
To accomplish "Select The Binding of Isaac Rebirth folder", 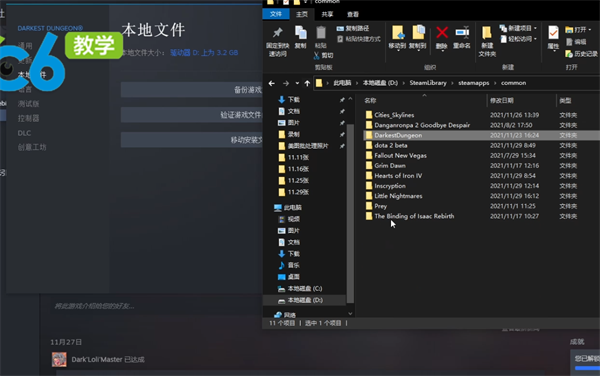I will tap(414, 216).
